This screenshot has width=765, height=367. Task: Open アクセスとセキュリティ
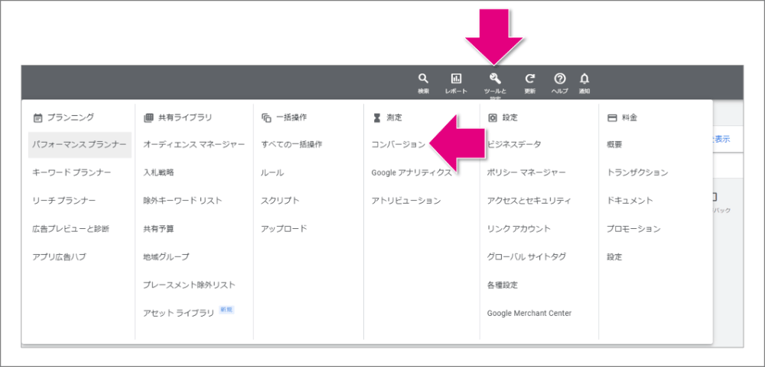click(x=529, y=201)
